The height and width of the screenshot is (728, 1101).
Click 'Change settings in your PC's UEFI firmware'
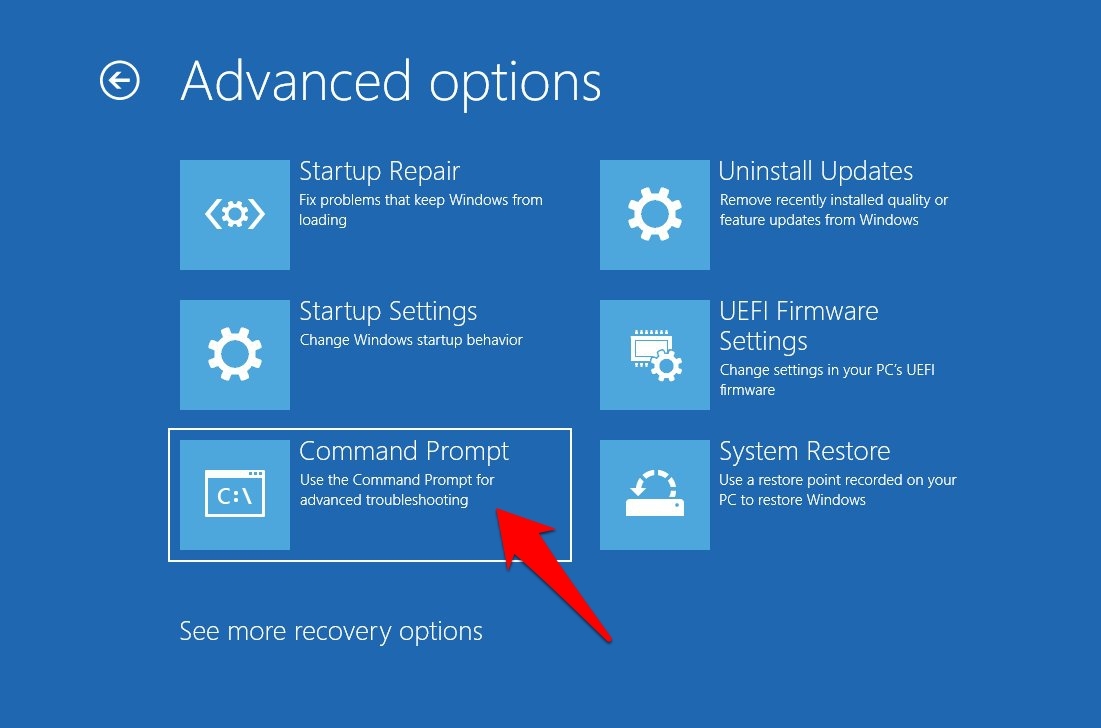826,380
